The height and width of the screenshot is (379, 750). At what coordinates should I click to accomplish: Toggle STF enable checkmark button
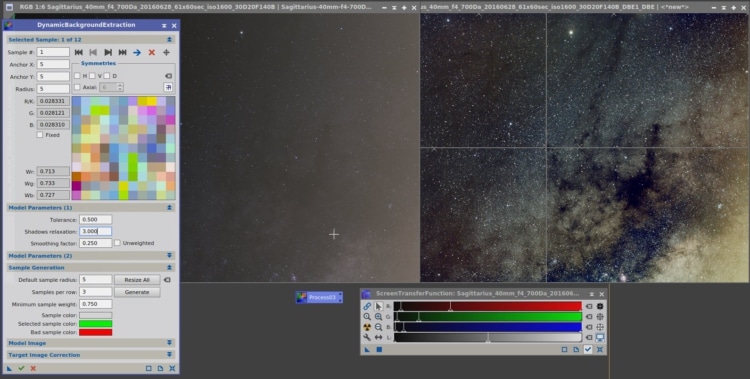coord(588,350)
